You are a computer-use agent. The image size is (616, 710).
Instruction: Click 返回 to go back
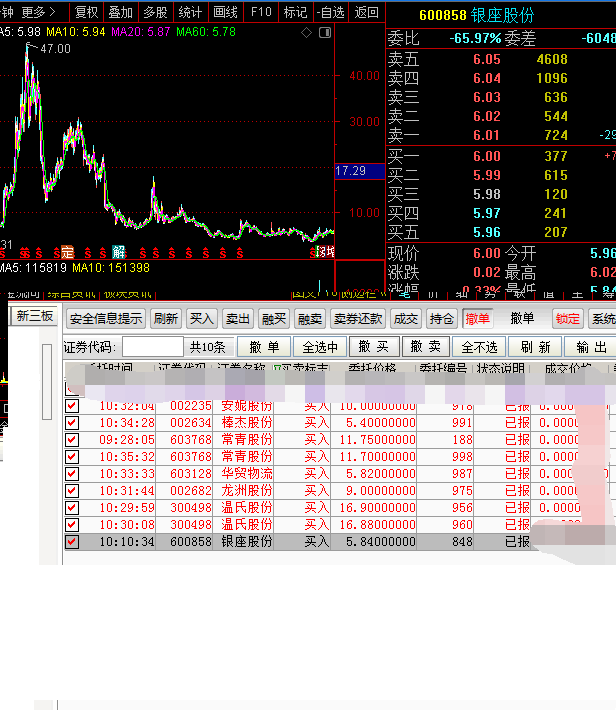[366, 12]
